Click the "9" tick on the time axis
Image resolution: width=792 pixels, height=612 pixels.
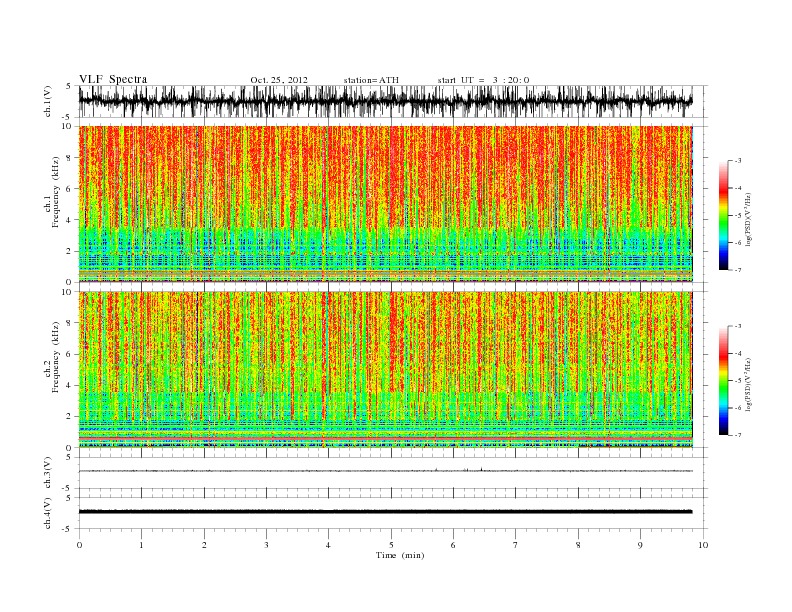pos(640,545)
